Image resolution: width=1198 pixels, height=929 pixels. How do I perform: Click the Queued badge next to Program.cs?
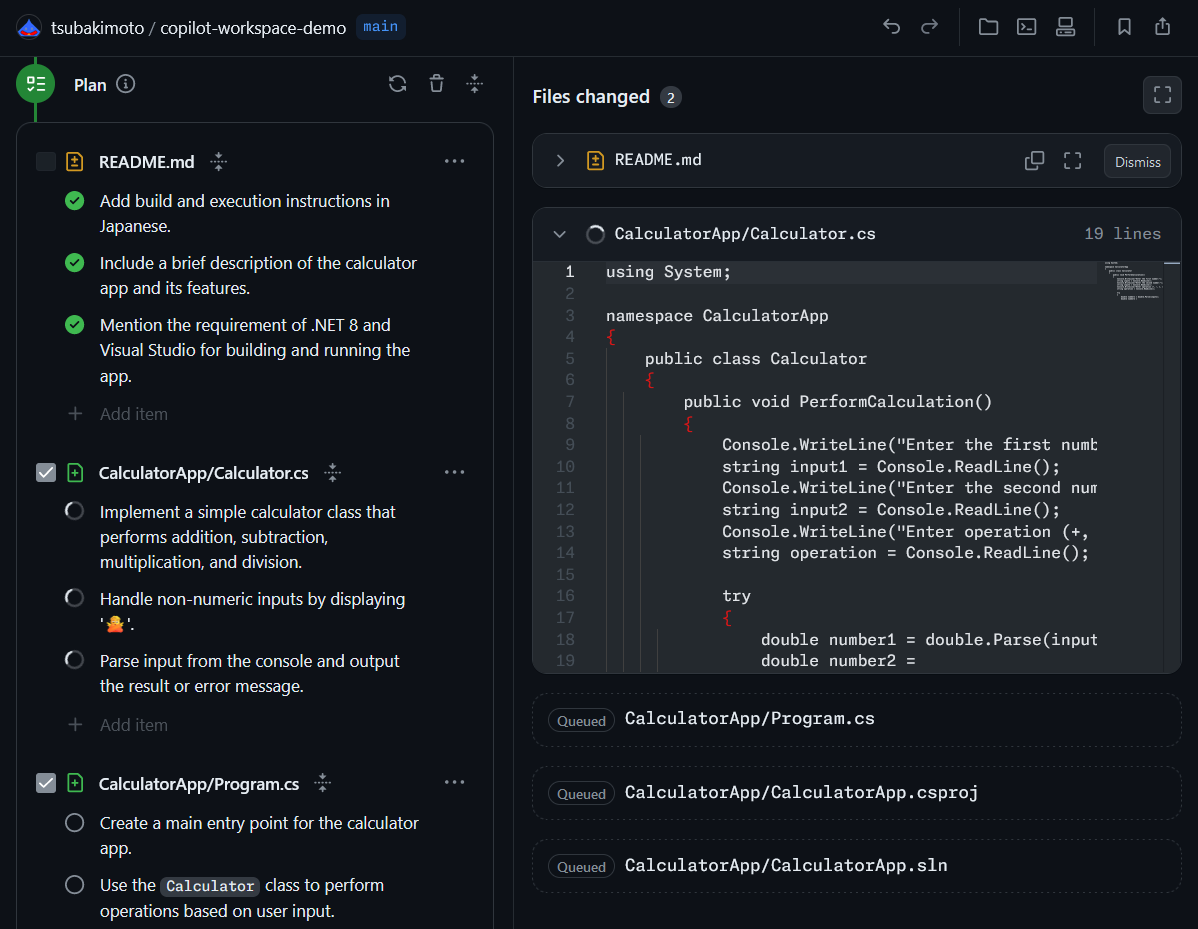581,720
